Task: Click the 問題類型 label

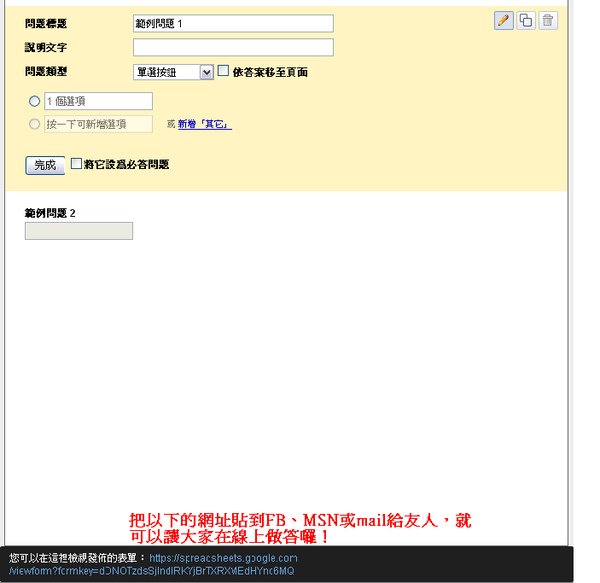Action: coord(46,72)
